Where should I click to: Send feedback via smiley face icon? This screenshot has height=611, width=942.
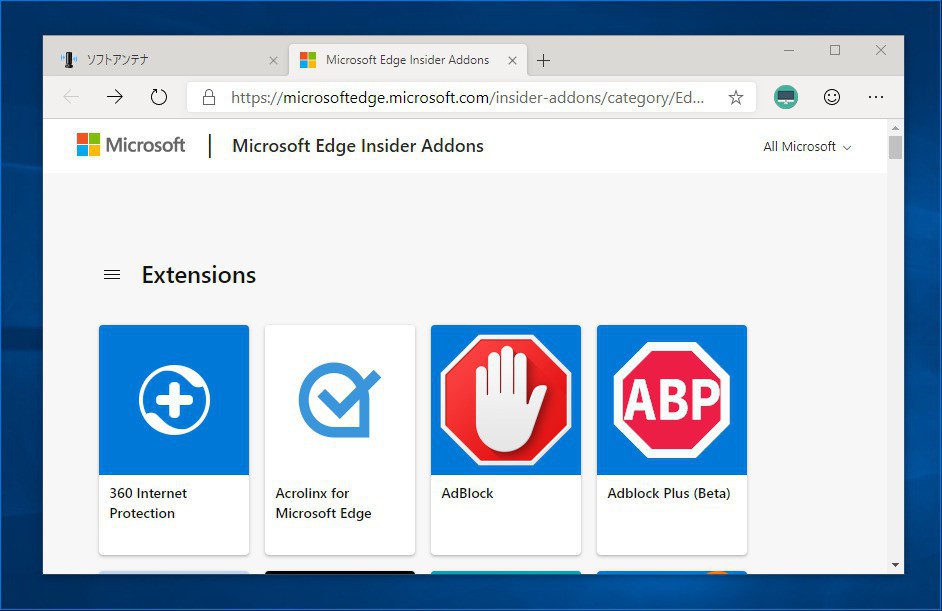tap(832, 97)
